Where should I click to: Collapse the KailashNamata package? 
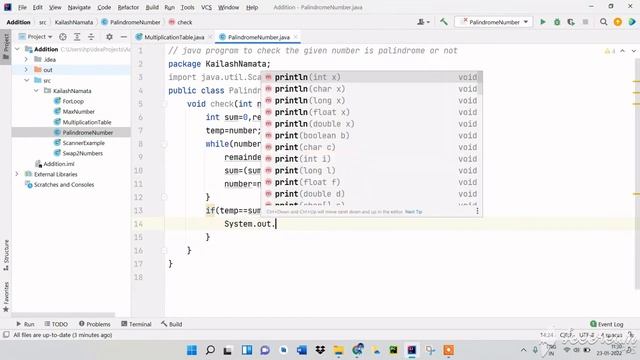[x=36, y=91]
